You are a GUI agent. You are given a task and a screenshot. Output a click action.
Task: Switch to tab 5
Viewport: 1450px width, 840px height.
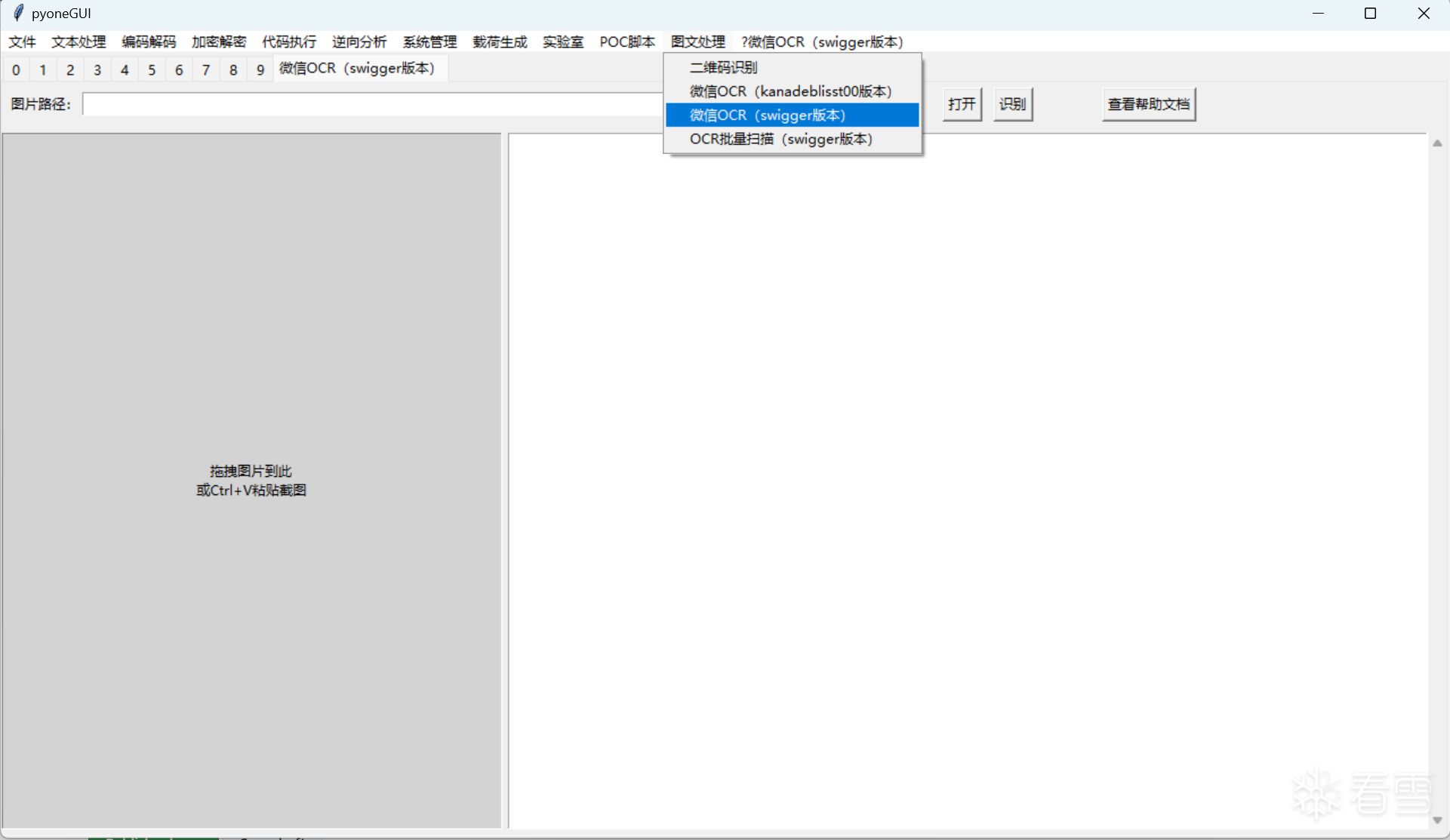152,69
